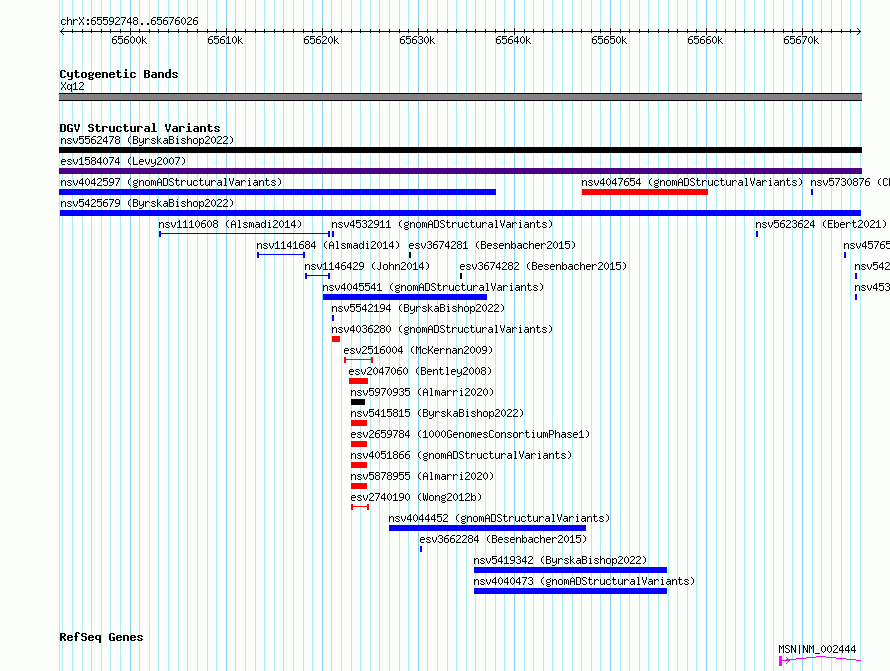This screenshot has width=890, height=671.
Task: Open the esv1584074 (Levy2007) variant label
Action: (123, 161)
